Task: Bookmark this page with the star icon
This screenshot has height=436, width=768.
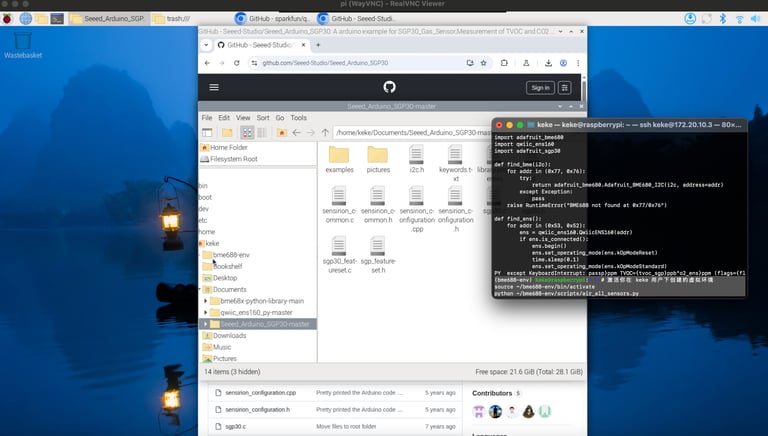Action: 483,63
